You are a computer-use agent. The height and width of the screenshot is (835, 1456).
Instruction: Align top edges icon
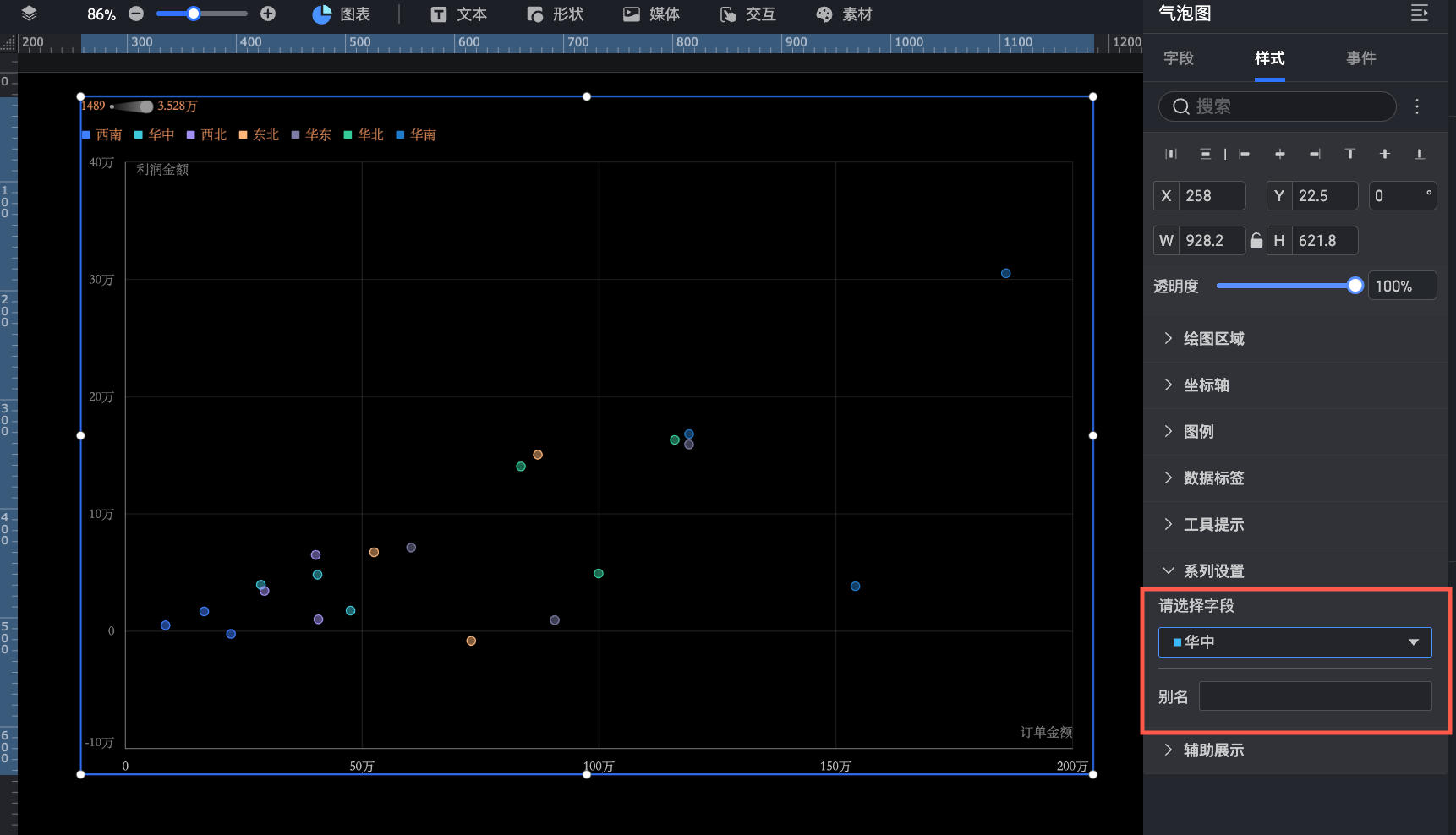coord(1350,154)
